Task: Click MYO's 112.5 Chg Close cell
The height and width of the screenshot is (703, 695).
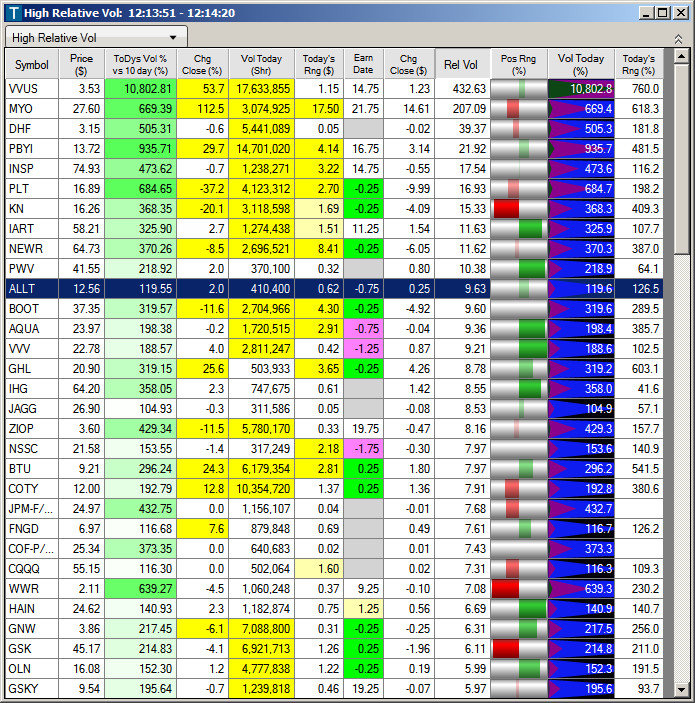Action: point(203,108)
